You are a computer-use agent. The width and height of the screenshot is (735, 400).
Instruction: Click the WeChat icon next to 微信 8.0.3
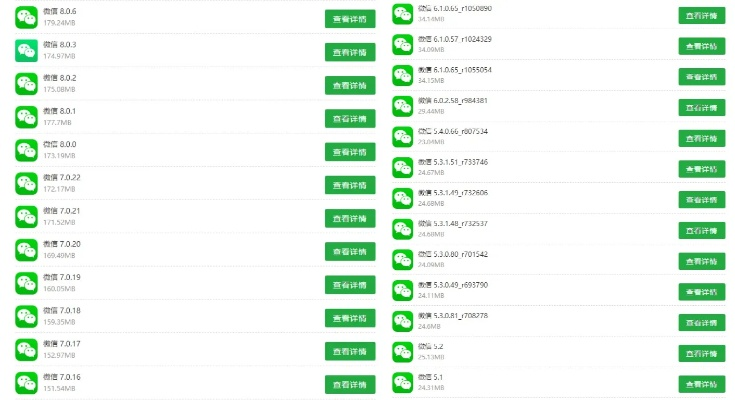[26, 51]
